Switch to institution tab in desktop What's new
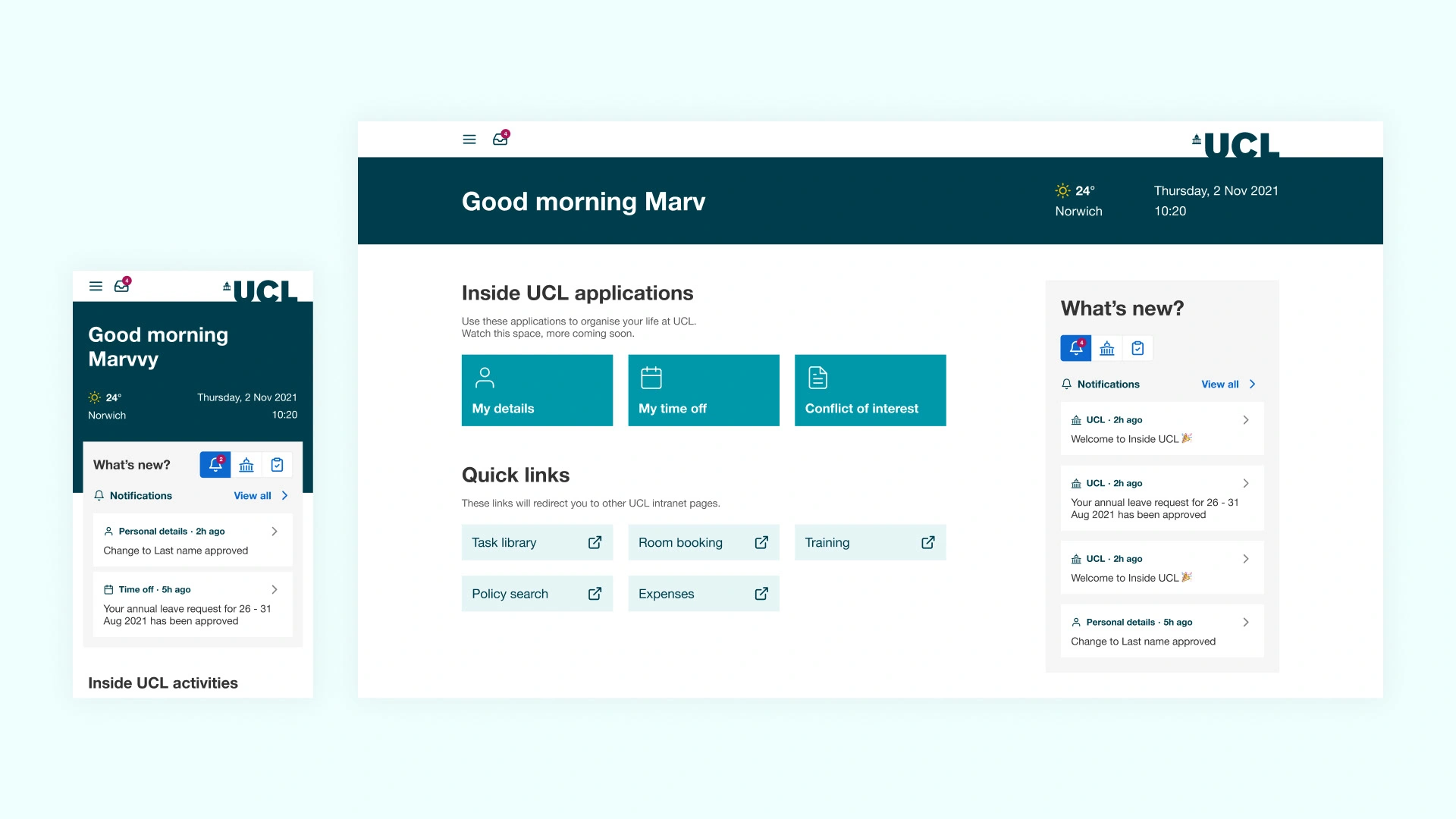 pyautogui.click(x=1107, y=348)
